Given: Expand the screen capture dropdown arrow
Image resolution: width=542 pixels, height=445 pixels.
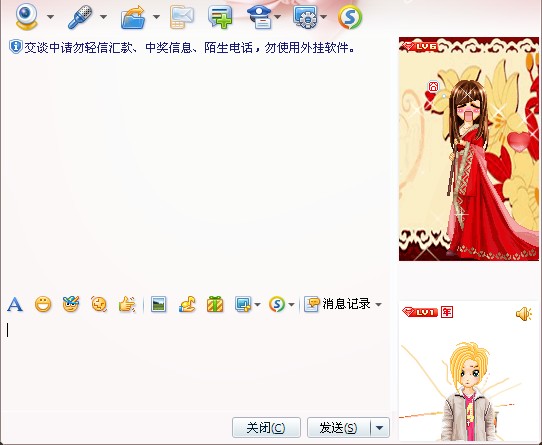Looking at the screenshot, I should [x=258, y=305].
